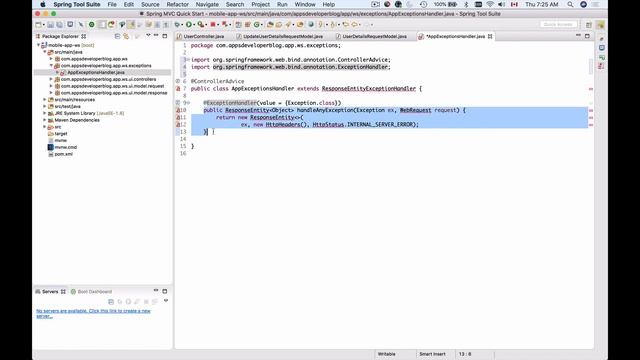Click the error marker on line 10
This screenshot has height=360, width=640.
click(178, 110)
